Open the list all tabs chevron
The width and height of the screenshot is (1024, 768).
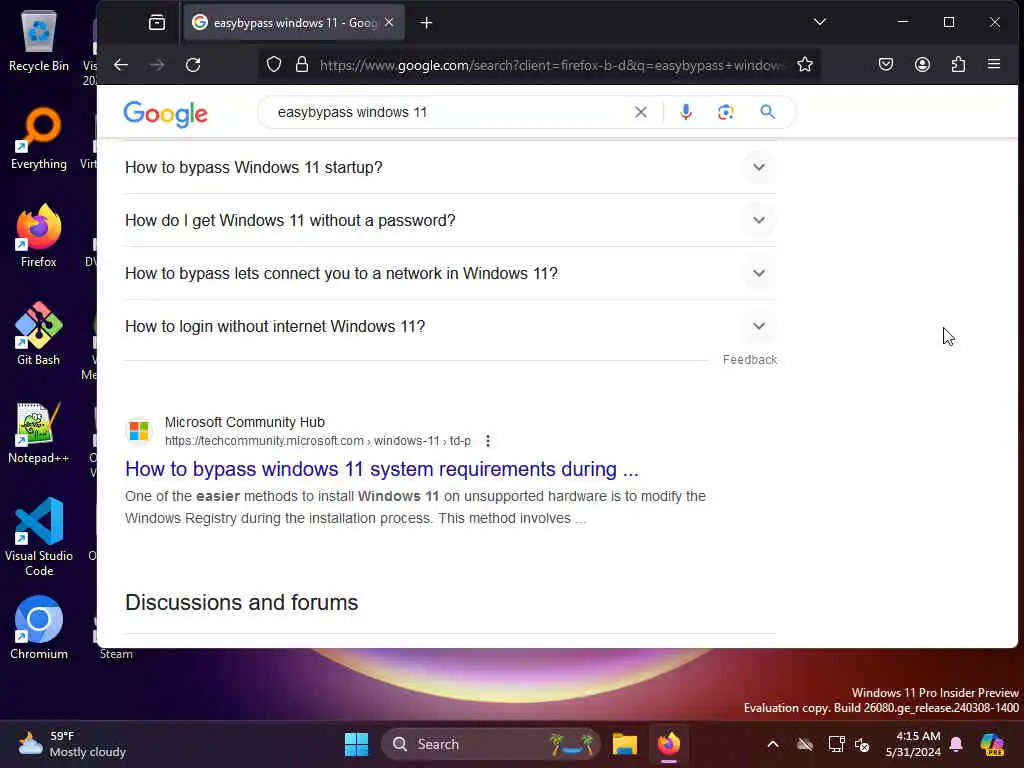point(820,22)
